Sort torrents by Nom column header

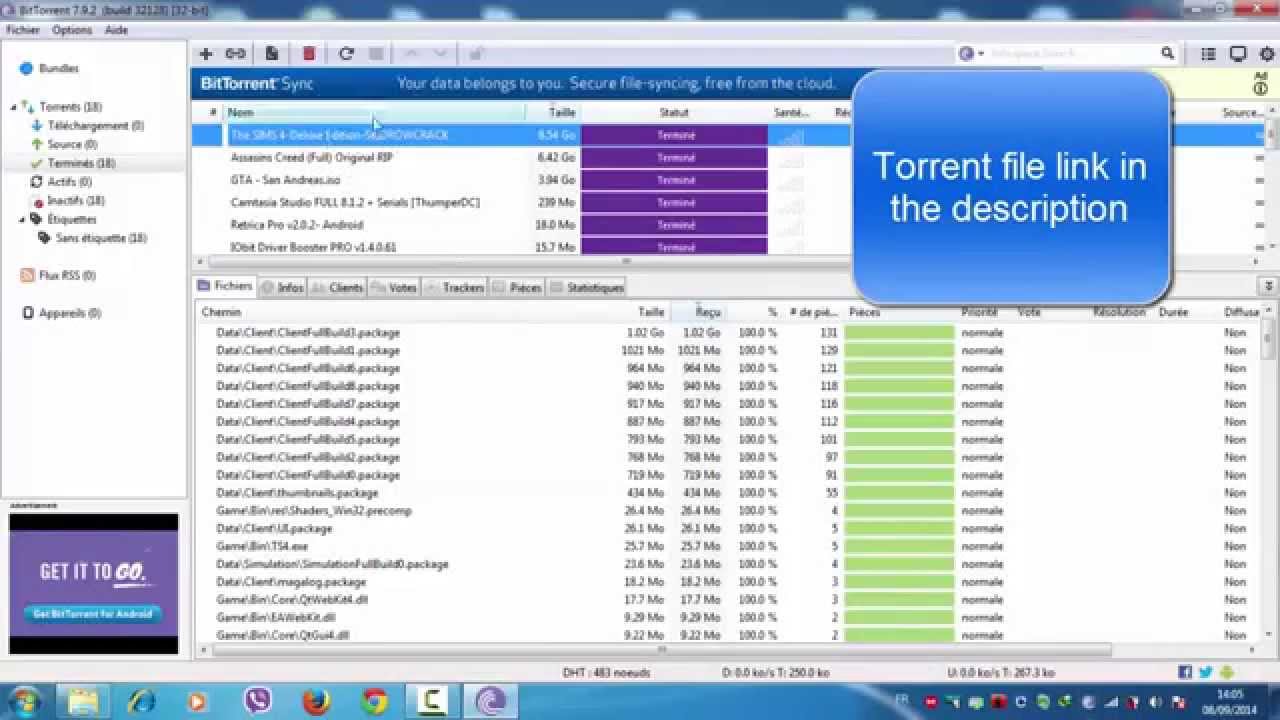374,113
